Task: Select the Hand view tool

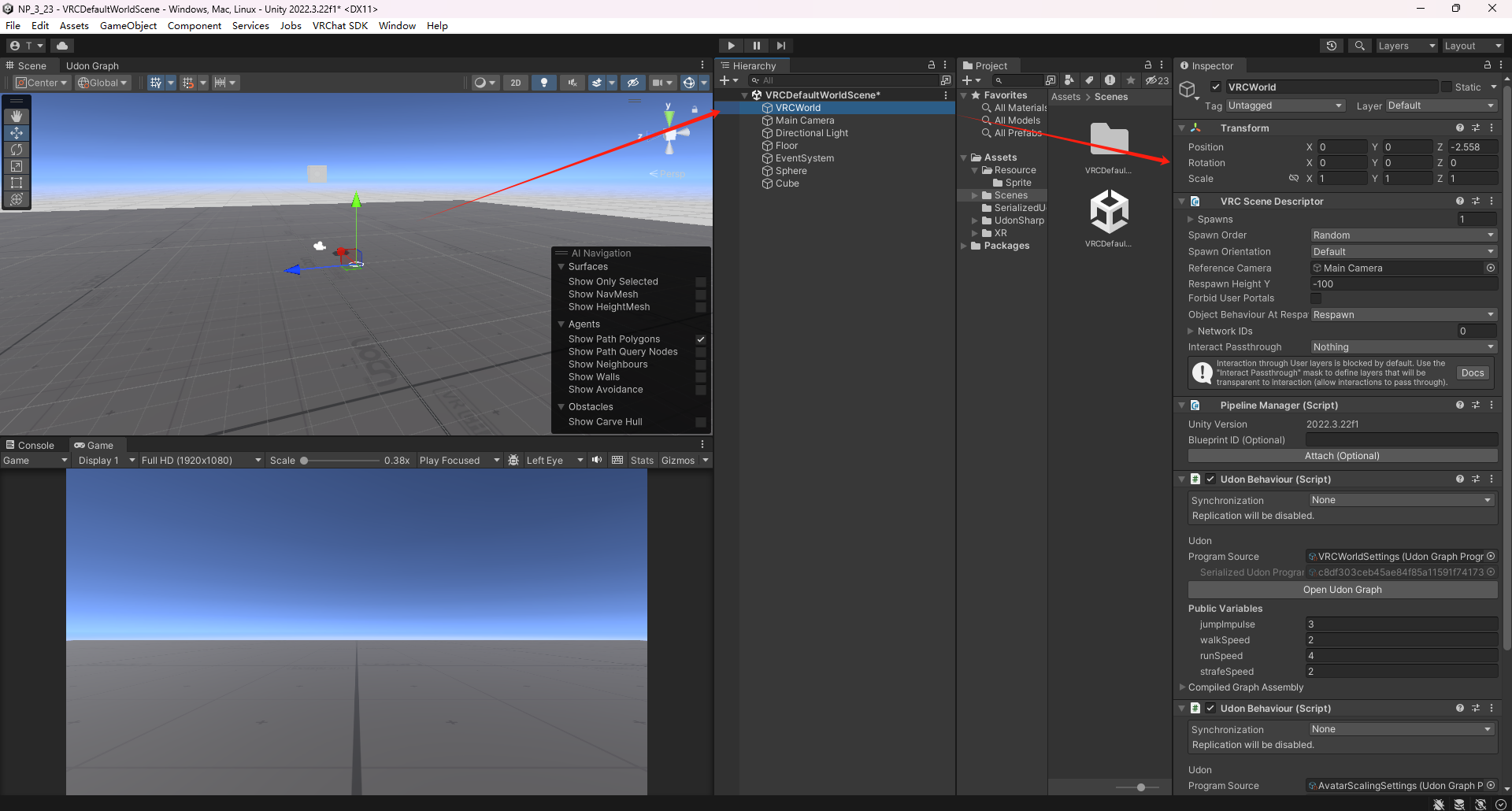Action: [17, 116]
